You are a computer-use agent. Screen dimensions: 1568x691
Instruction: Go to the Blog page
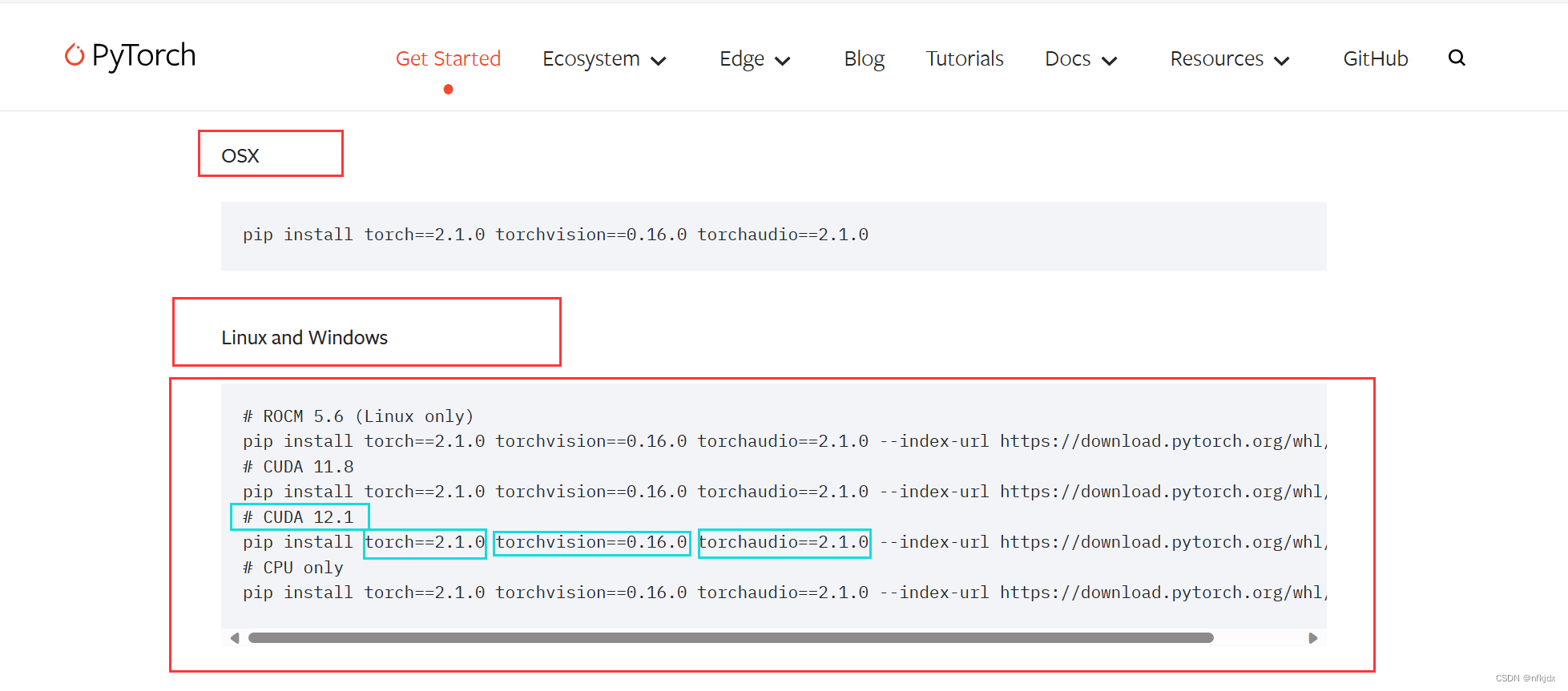[864, 58]
